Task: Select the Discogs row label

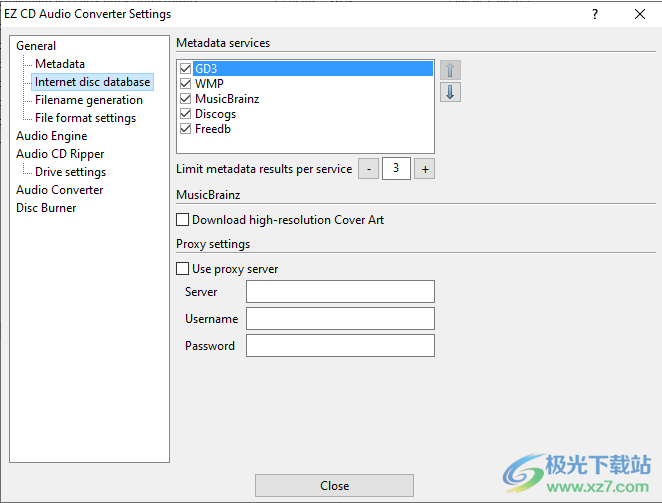Action: (x=215, y=114)
